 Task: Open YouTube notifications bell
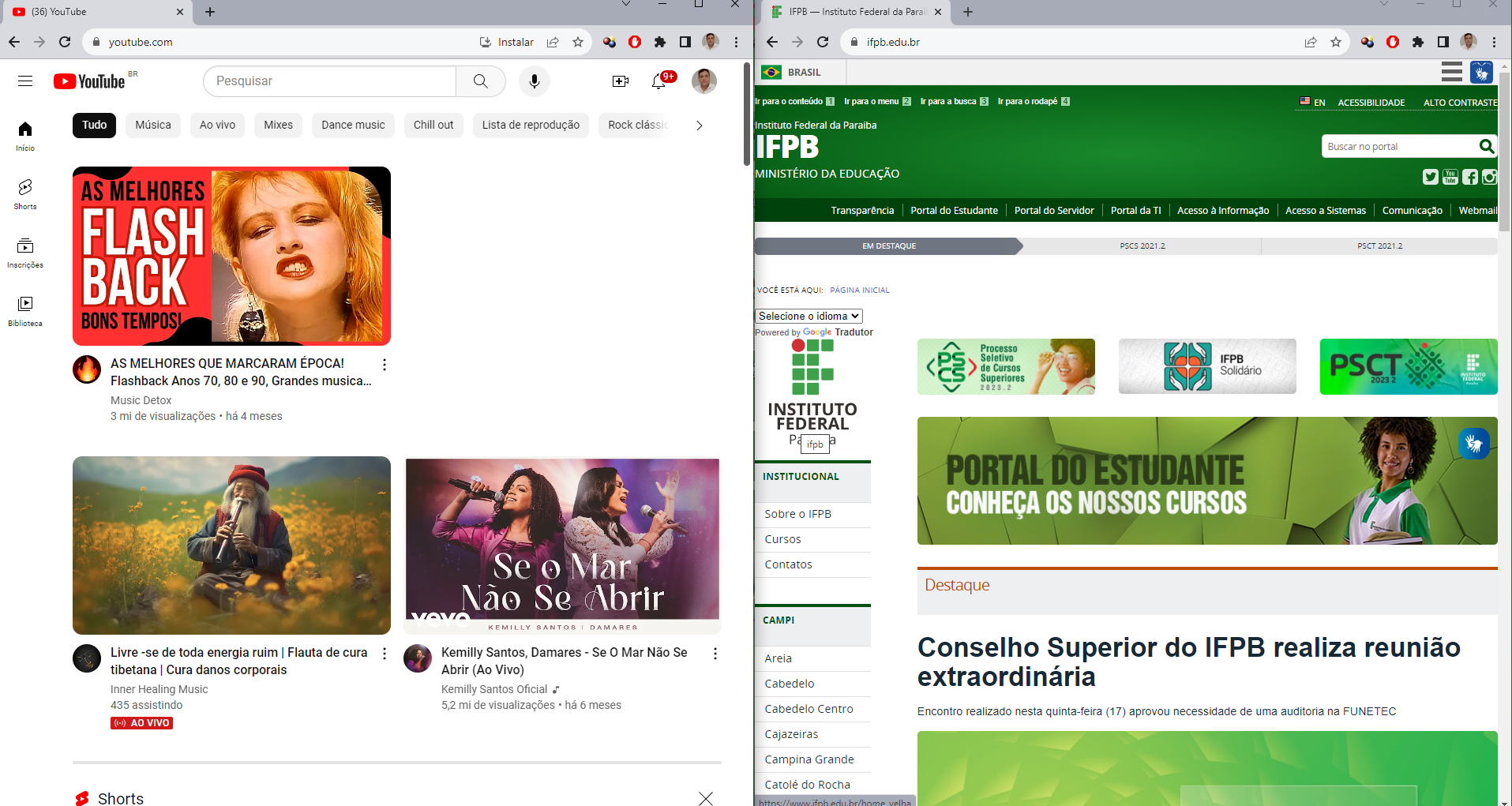pos(658,81)
